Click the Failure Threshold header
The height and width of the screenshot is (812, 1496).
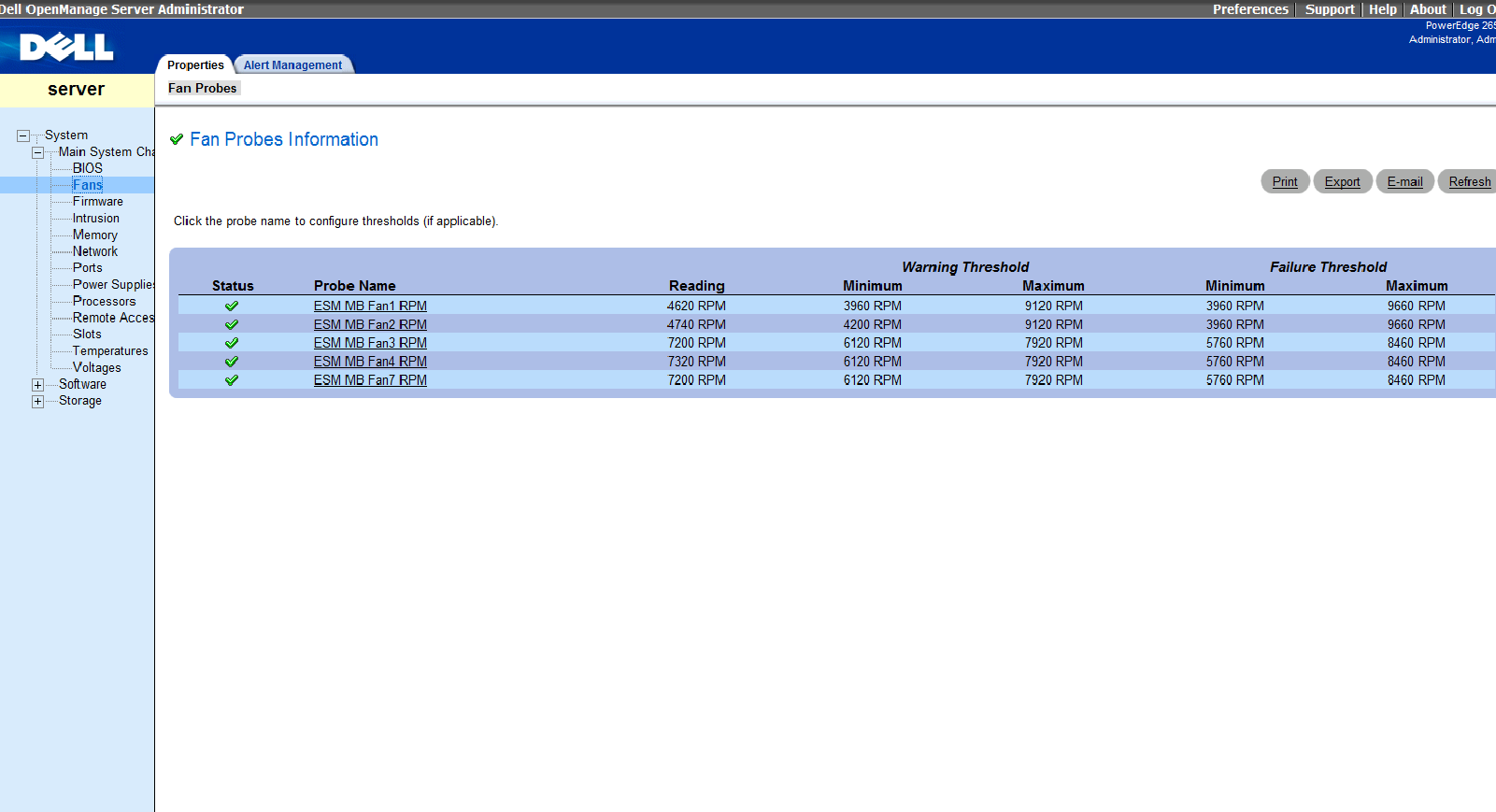click(x=1328, y=267)
